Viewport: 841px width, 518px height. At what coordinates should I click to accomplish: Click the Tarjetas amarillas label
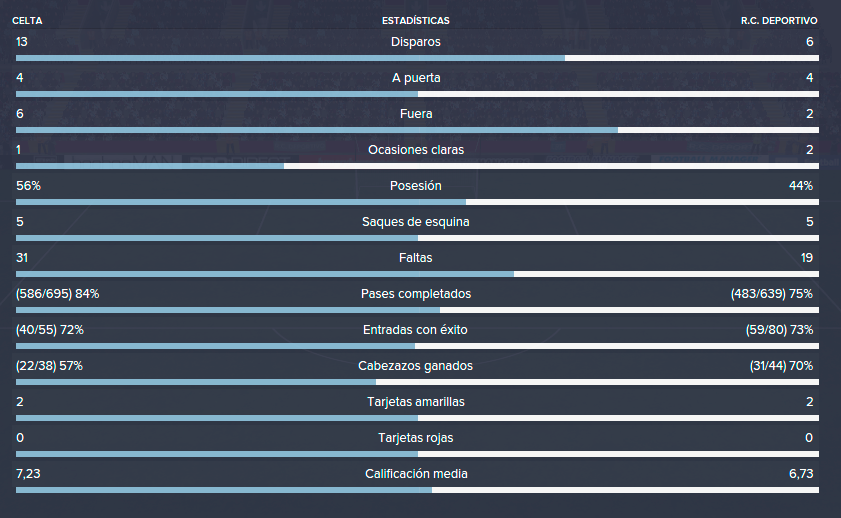416,402
